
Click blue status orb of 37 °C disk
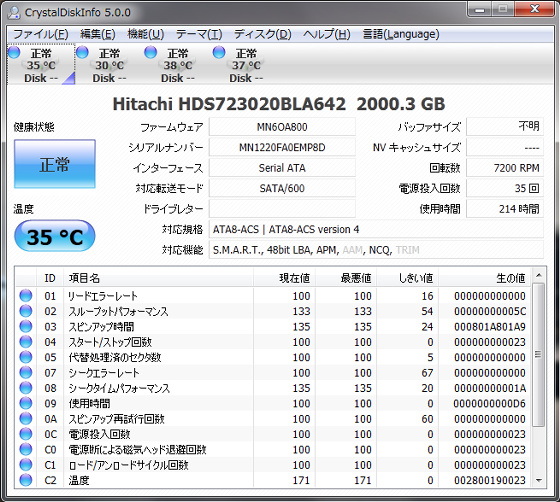tap(219, 52)
